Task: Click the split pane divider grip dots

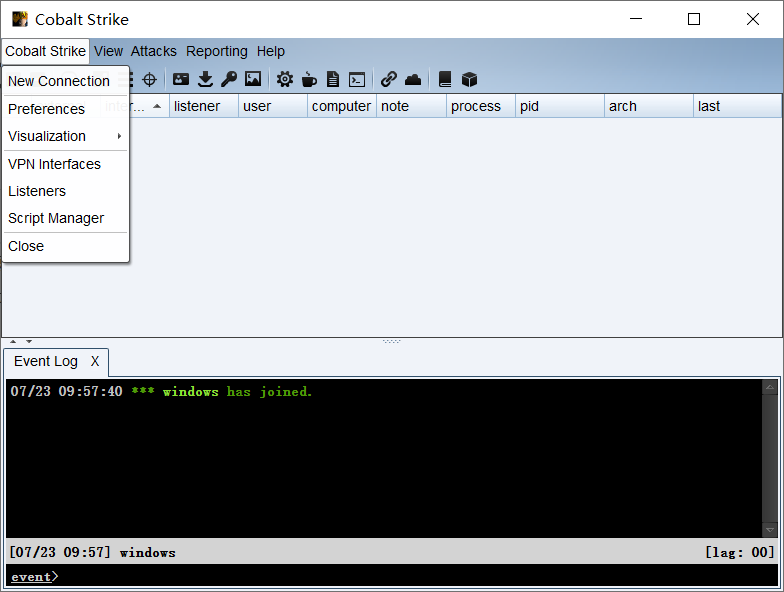Action: [392, 342]
